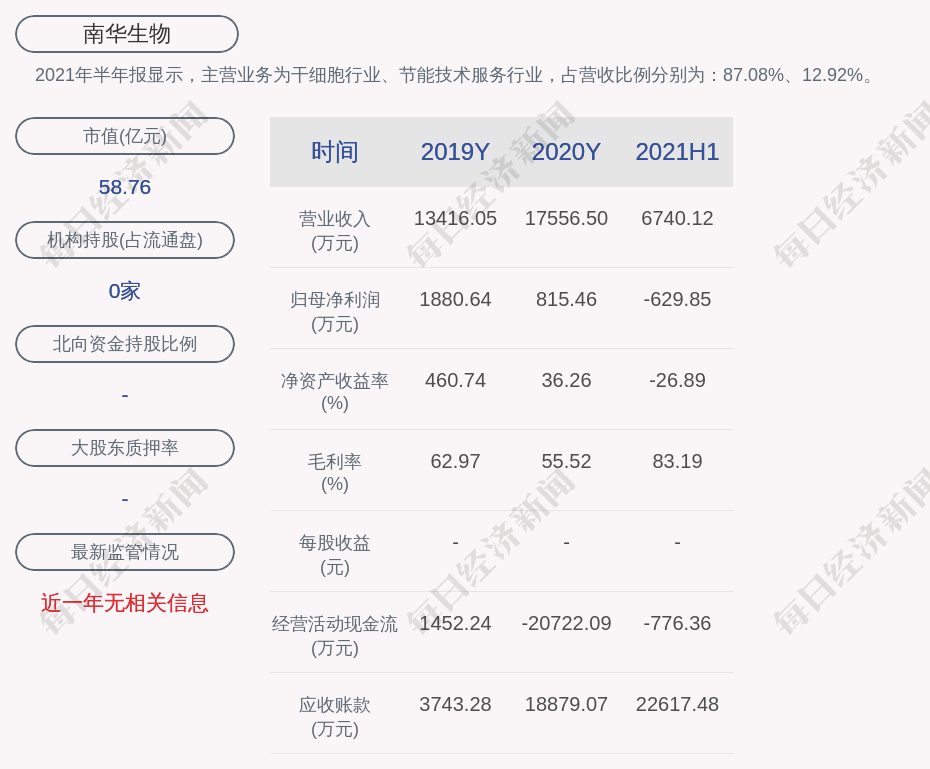Choose the 2021H1 column header
The image size is (930, 769).
(x=677, y=152)
